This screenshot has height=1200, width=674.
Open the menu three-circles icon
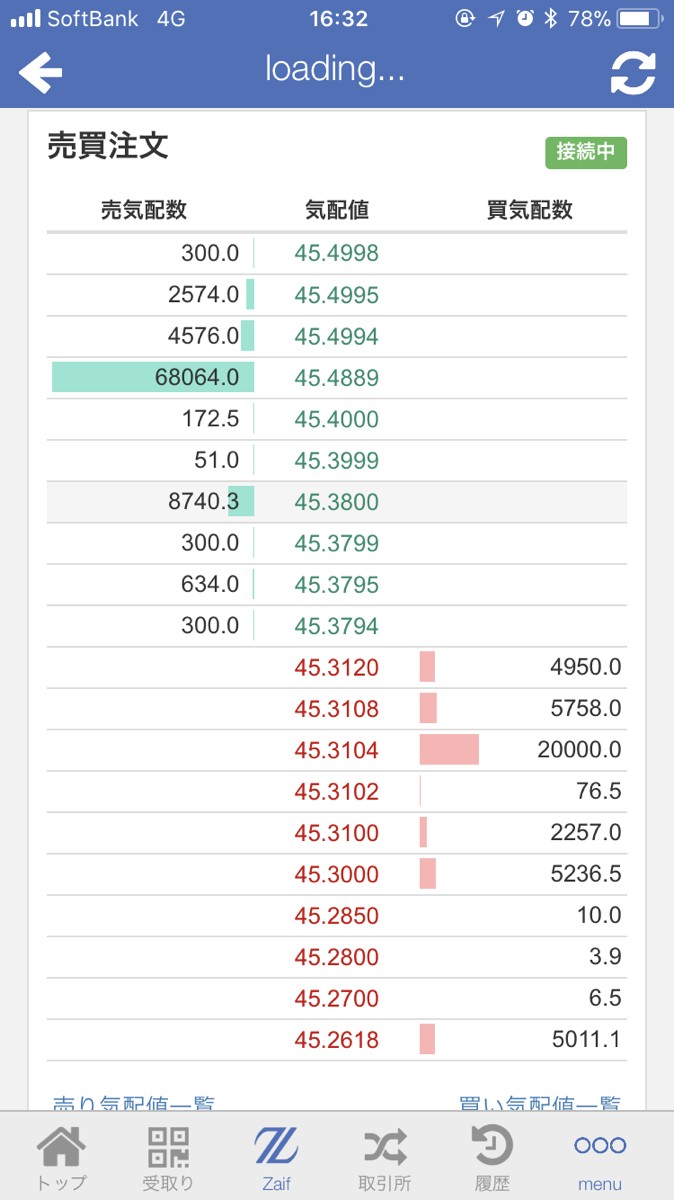click(600, 1160)
